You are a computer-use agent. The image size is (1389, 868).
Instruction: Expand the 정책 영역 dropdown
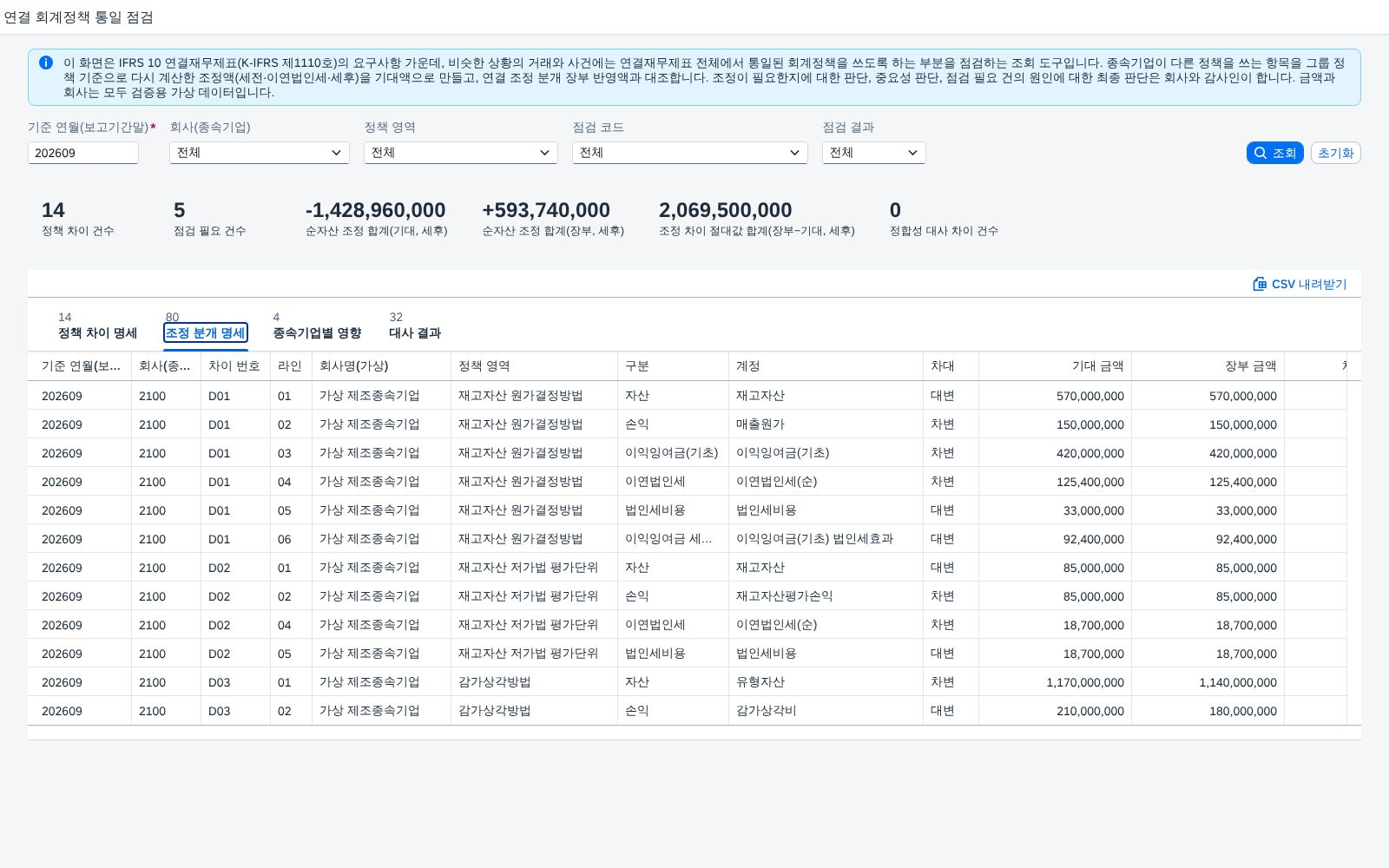pyautogui.click(x=461, y=153)
